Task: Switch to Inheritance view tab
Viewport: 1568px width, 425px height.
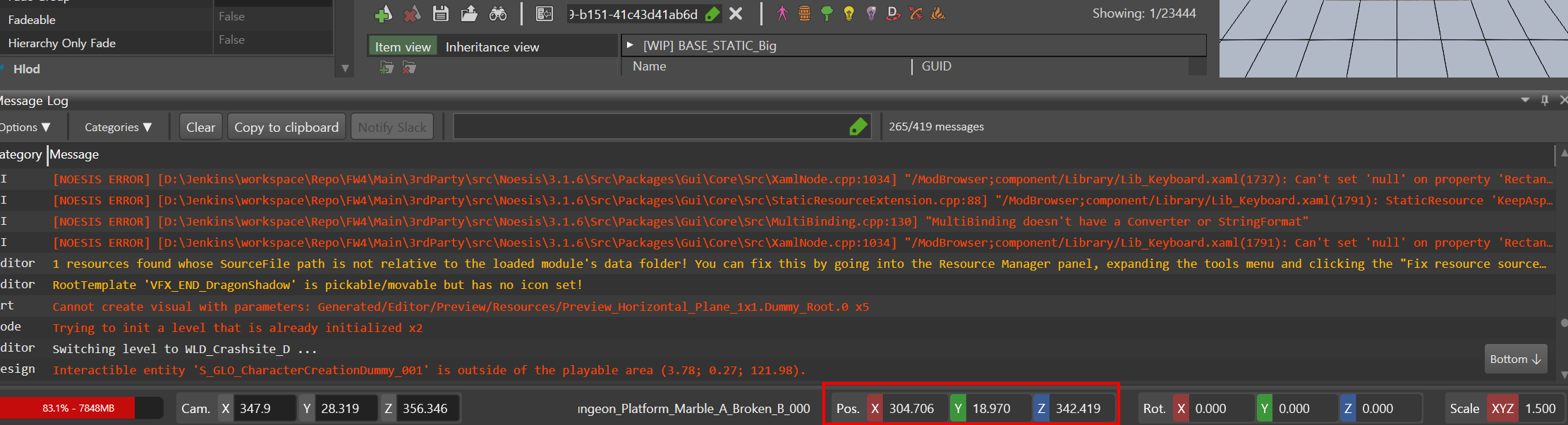Action: (x=492, y=47)
